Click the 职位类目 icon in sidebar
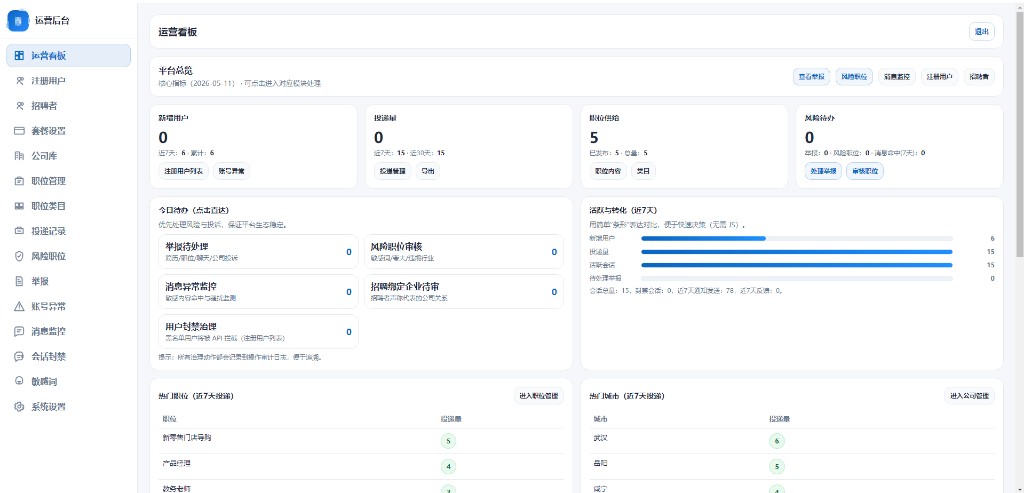The width and height of the screenshot is (1024, 493). point(20,206)
